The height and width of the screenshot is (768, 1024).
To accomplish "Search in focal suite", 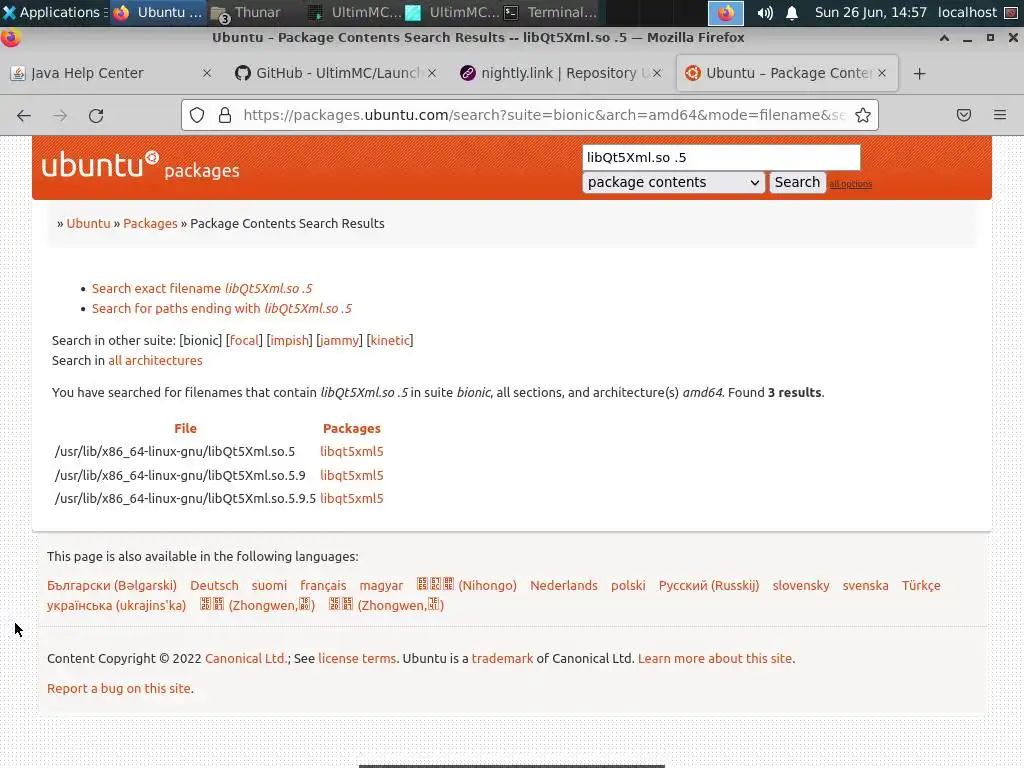I will pos(244,340).
